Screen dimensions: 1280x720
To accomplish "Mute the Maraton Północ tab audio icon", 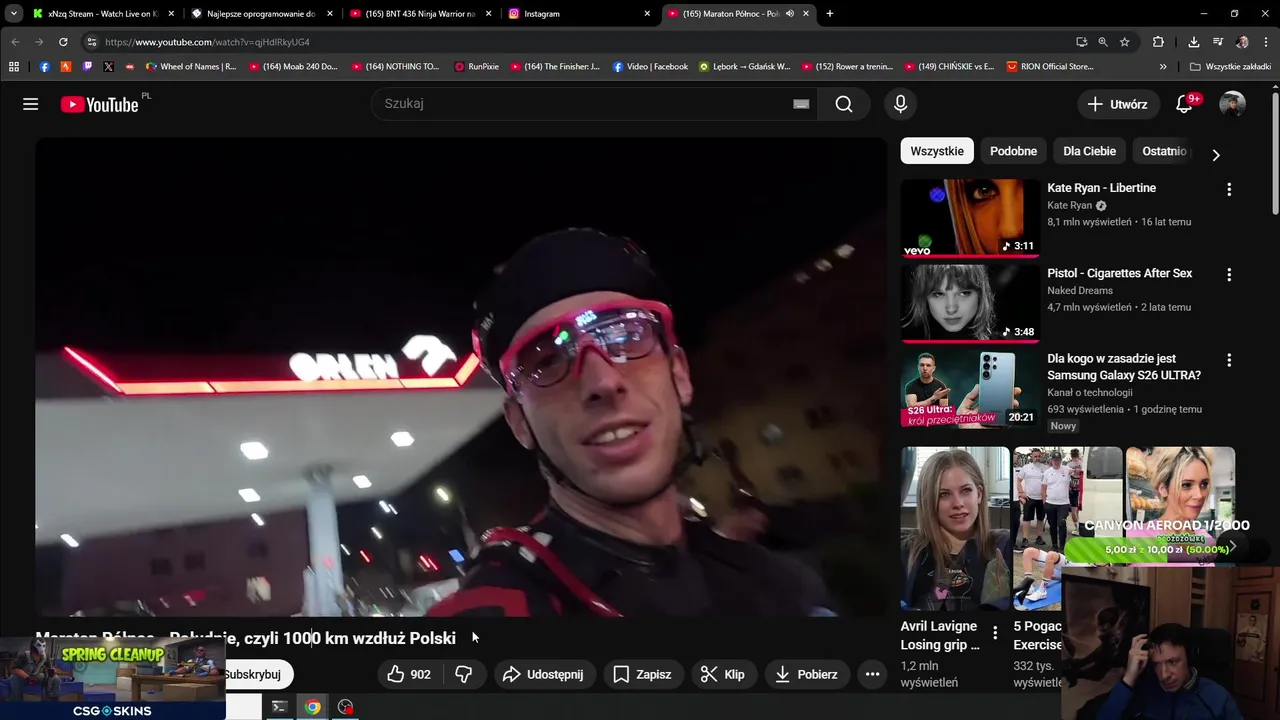I will [790, 14].
